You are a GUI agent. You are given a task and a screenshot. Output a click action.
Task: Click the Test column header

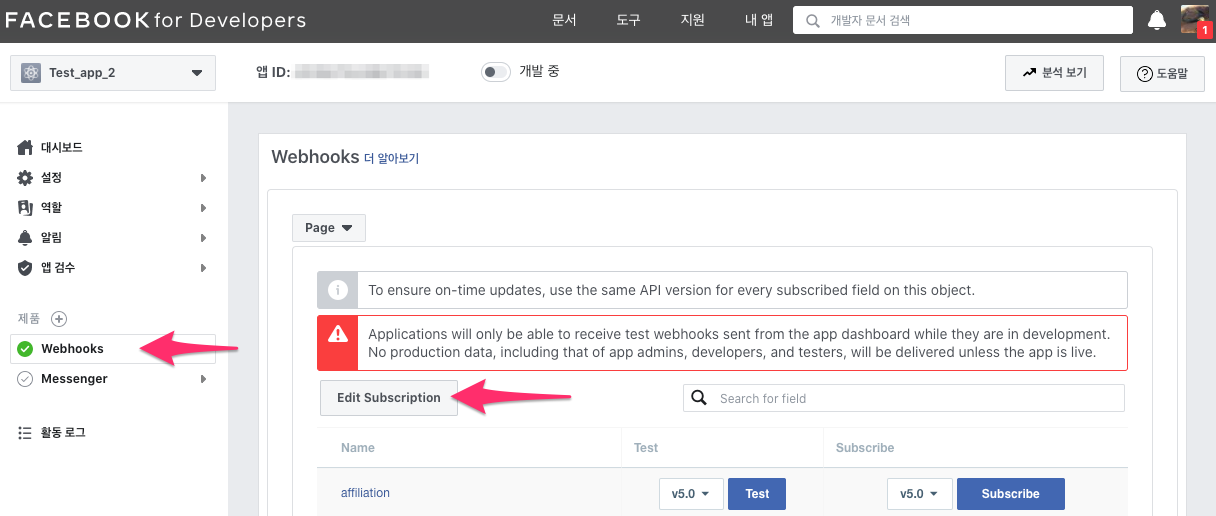646,448
